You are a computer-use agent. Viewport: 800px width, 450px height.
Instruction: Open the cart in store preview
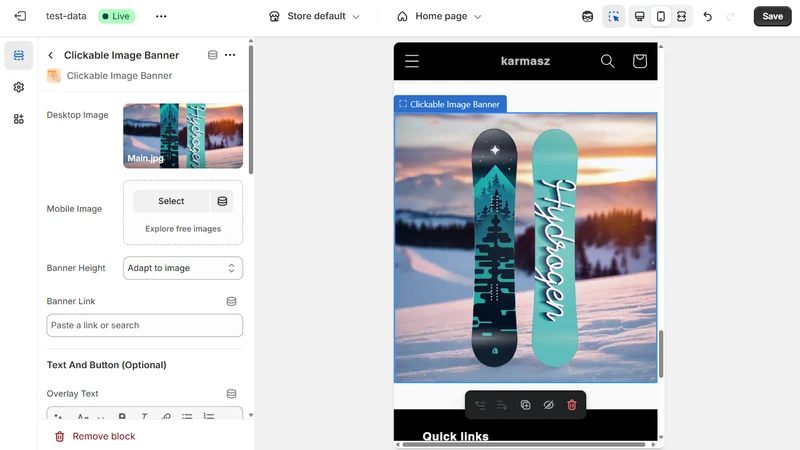640,61
